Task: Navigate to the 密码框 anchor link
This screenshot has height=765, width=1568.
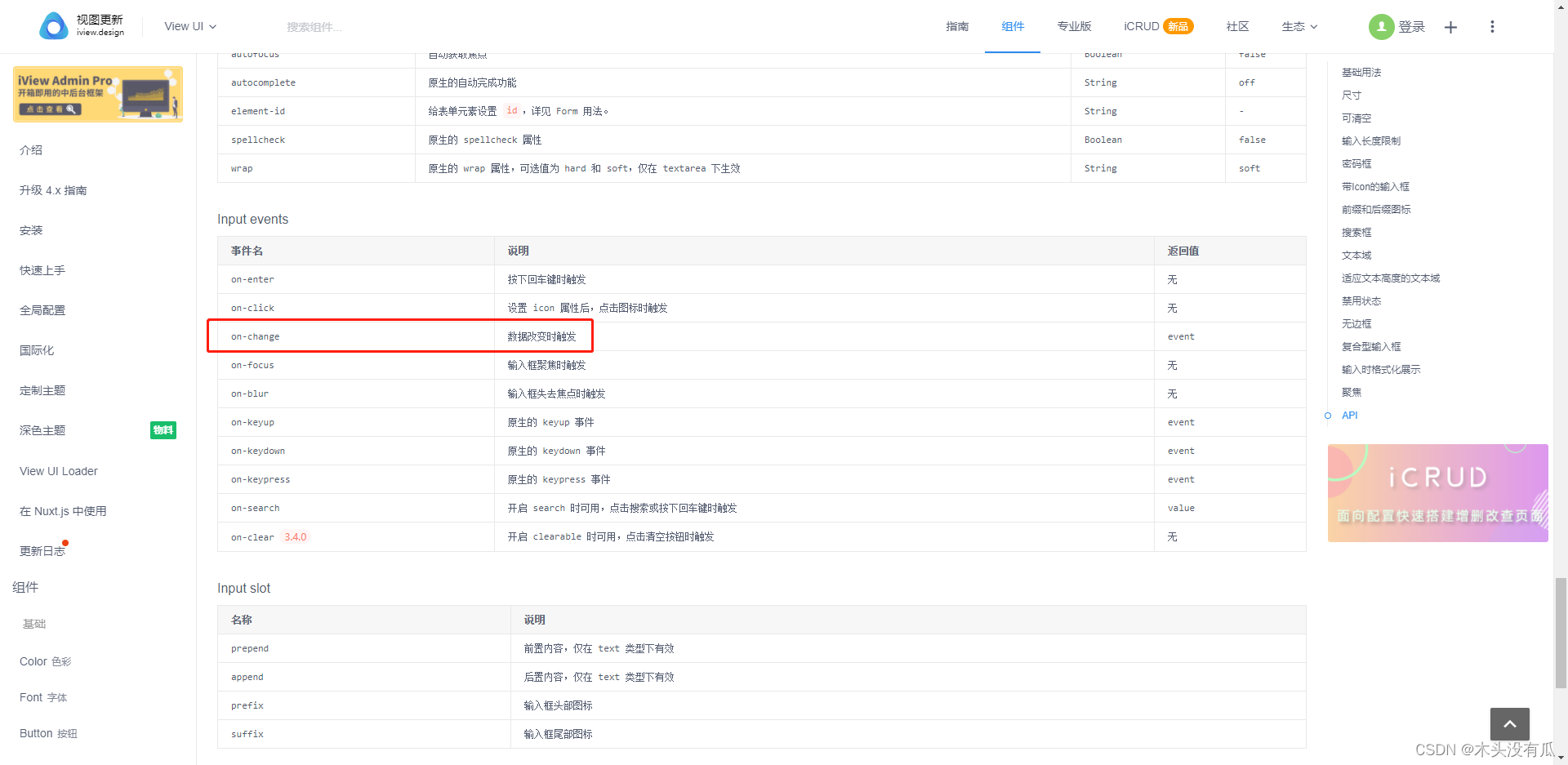Action: tap(1356, 163)
